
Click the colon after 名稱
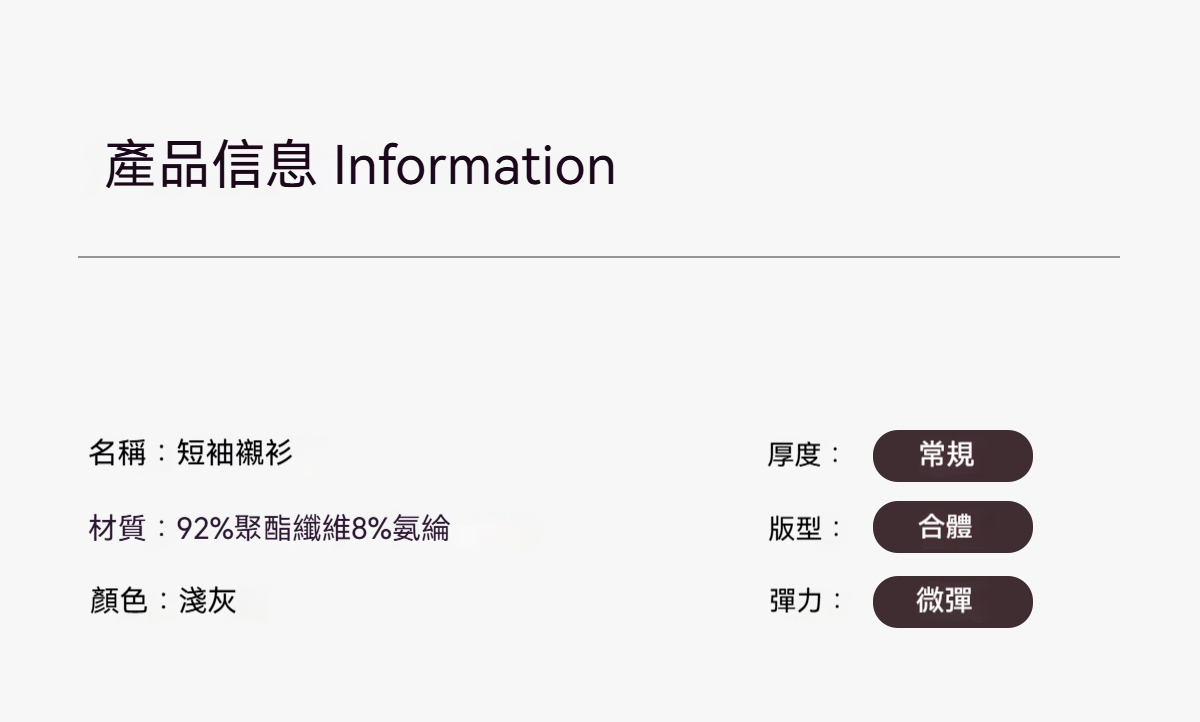point(162,454)
